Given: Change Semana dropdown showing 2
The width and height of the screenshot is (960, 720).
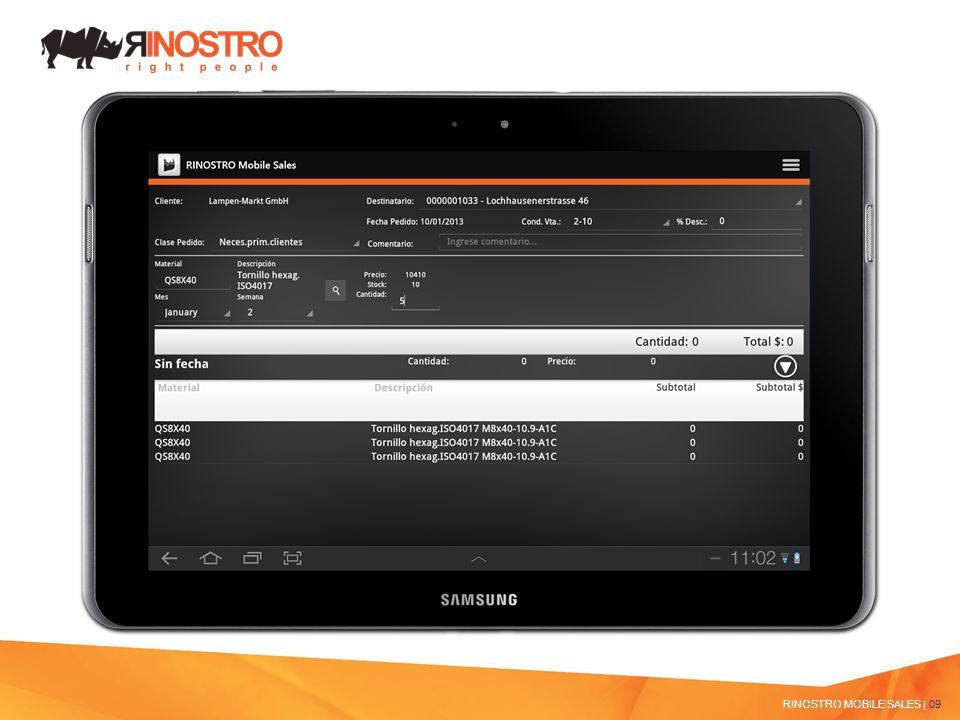Looking at the screenshot, I should click(x=278, y=312).
